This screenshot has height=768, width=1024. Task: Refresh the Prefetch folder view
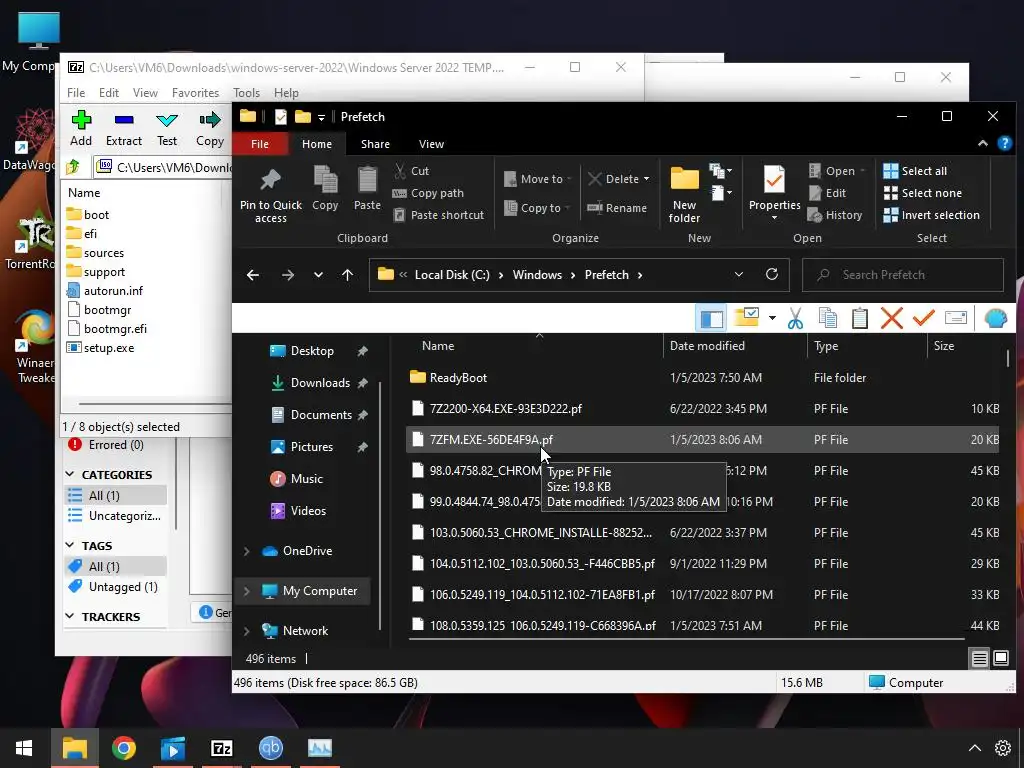[x=772, y=274]
